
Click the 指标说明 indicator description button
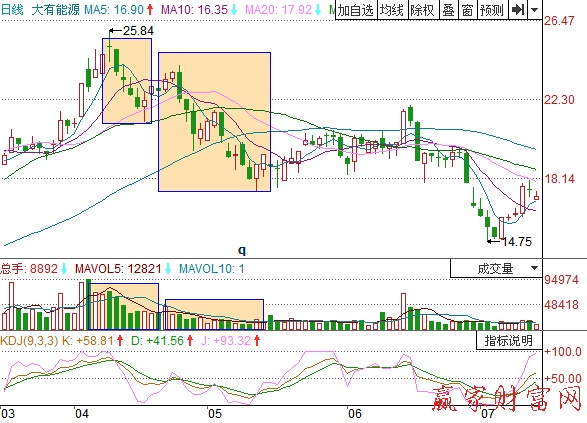tap(509, 341)
